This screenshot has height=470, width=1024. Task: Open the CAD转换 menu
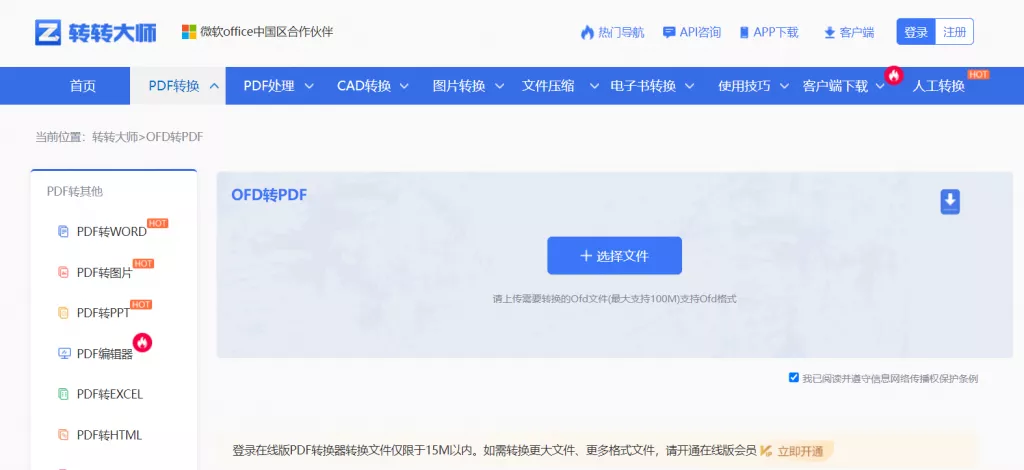pyautogui.click(x=364, y=86)
